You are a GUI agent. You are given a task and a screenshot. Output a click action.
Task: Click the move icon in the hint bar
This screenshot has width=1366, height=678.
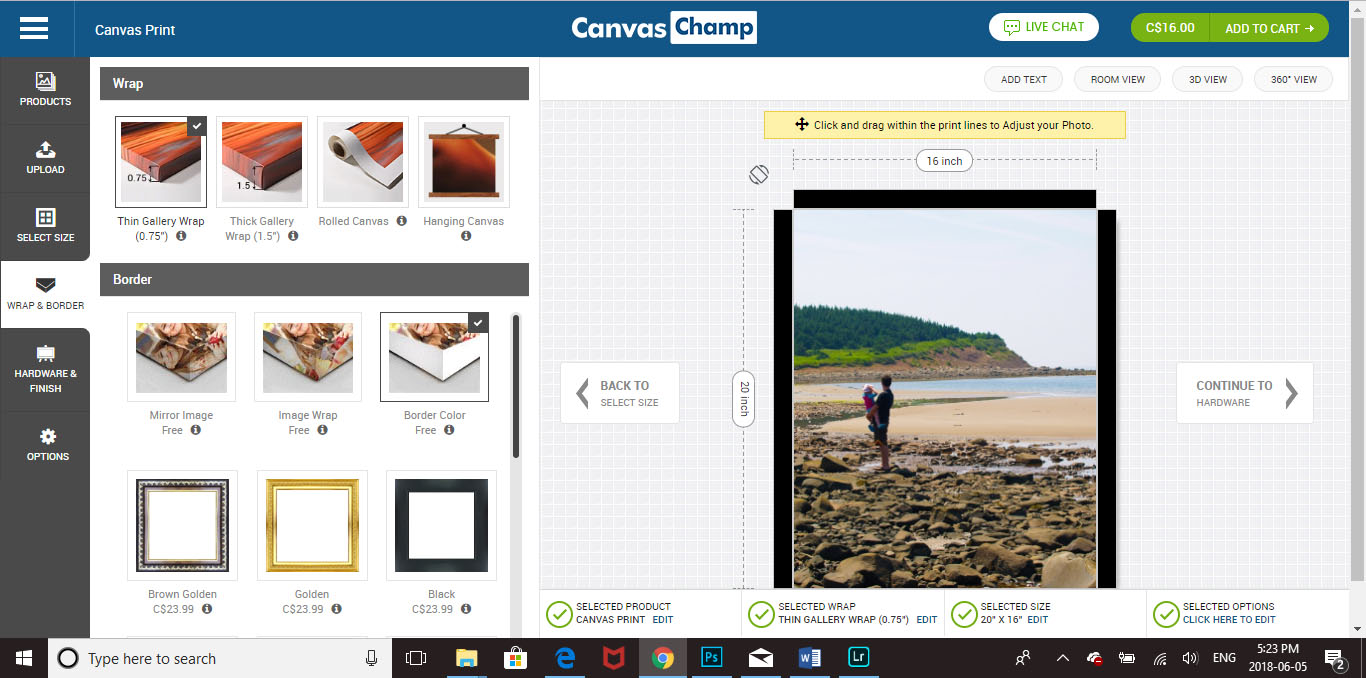point(801,125)
